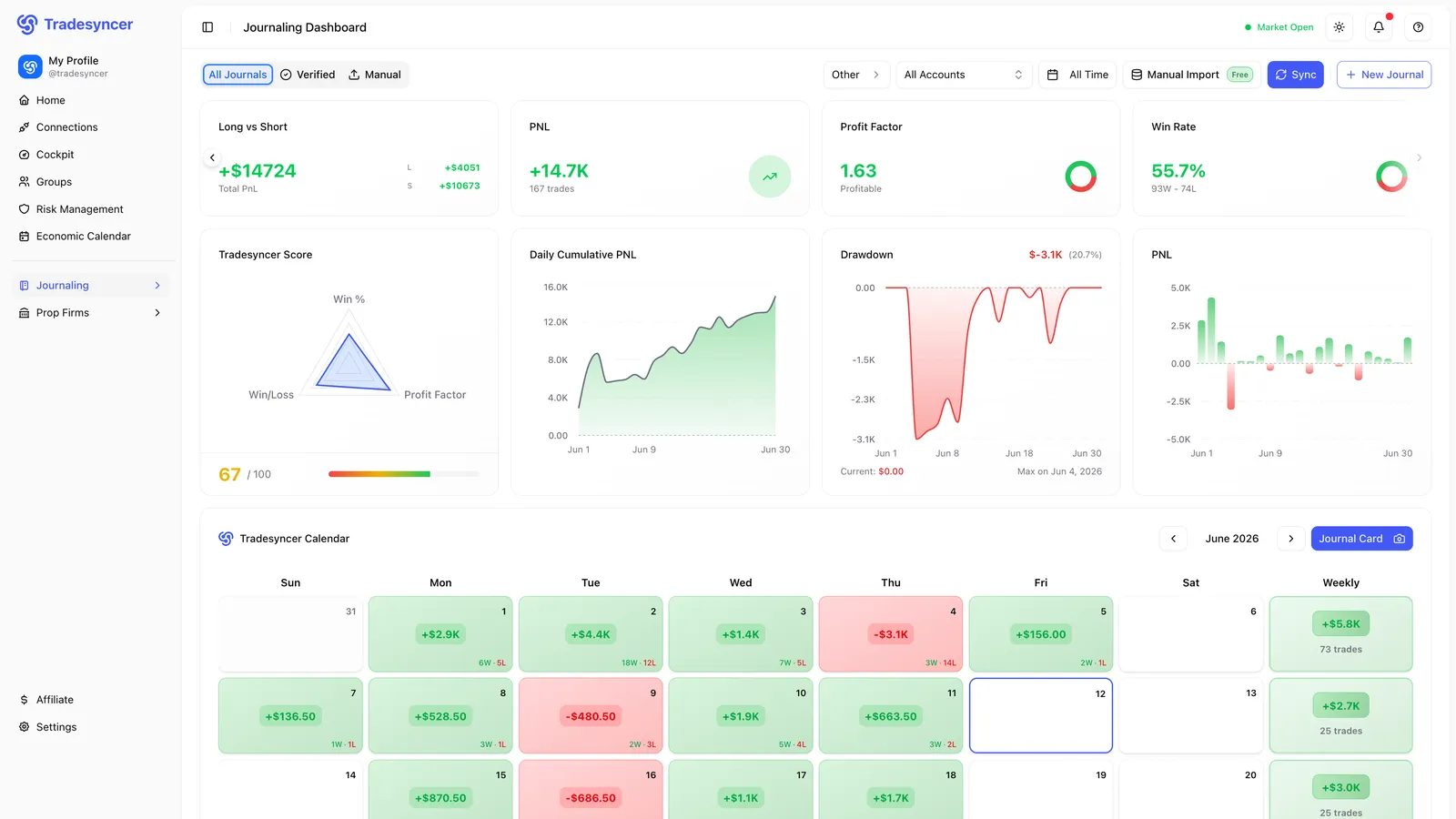Image resolution: width=1456 pixels, height=819 pixels.
Task: Click the Max on Jun 4, 2026 text
Action: tap(1059, 471)
